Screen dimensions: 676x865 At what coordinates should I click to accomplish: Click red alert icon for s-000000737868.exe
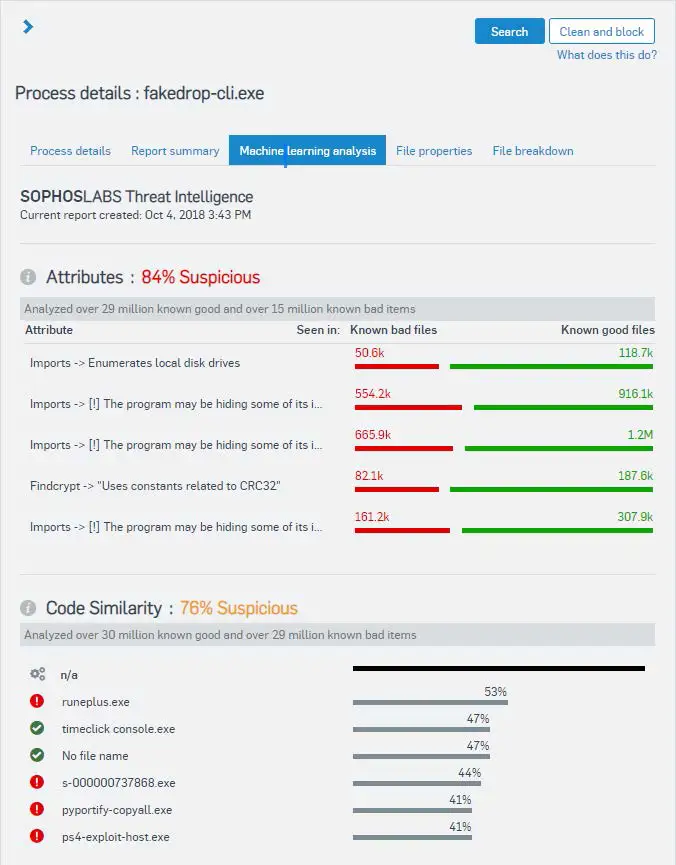(38, 783)
